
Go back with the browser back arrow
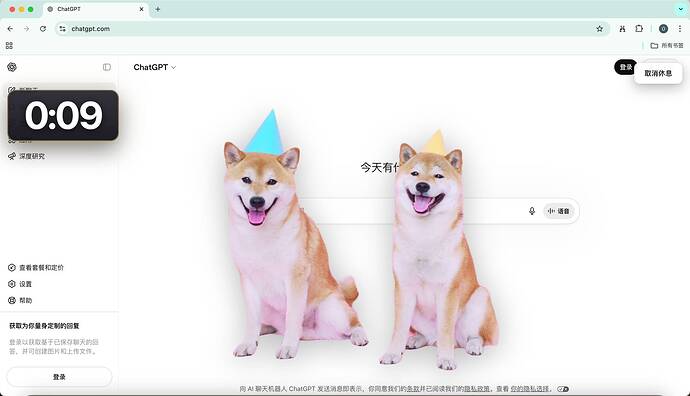(10, 29)
